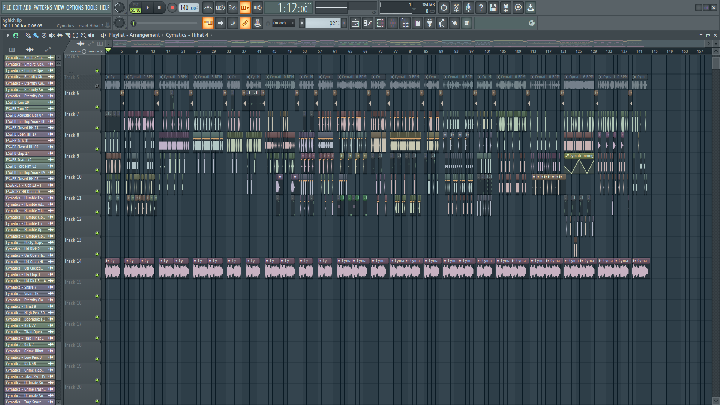Mute Track 14 using its green dot
This screenshot has width=720, height=405.
pos(97,275)
